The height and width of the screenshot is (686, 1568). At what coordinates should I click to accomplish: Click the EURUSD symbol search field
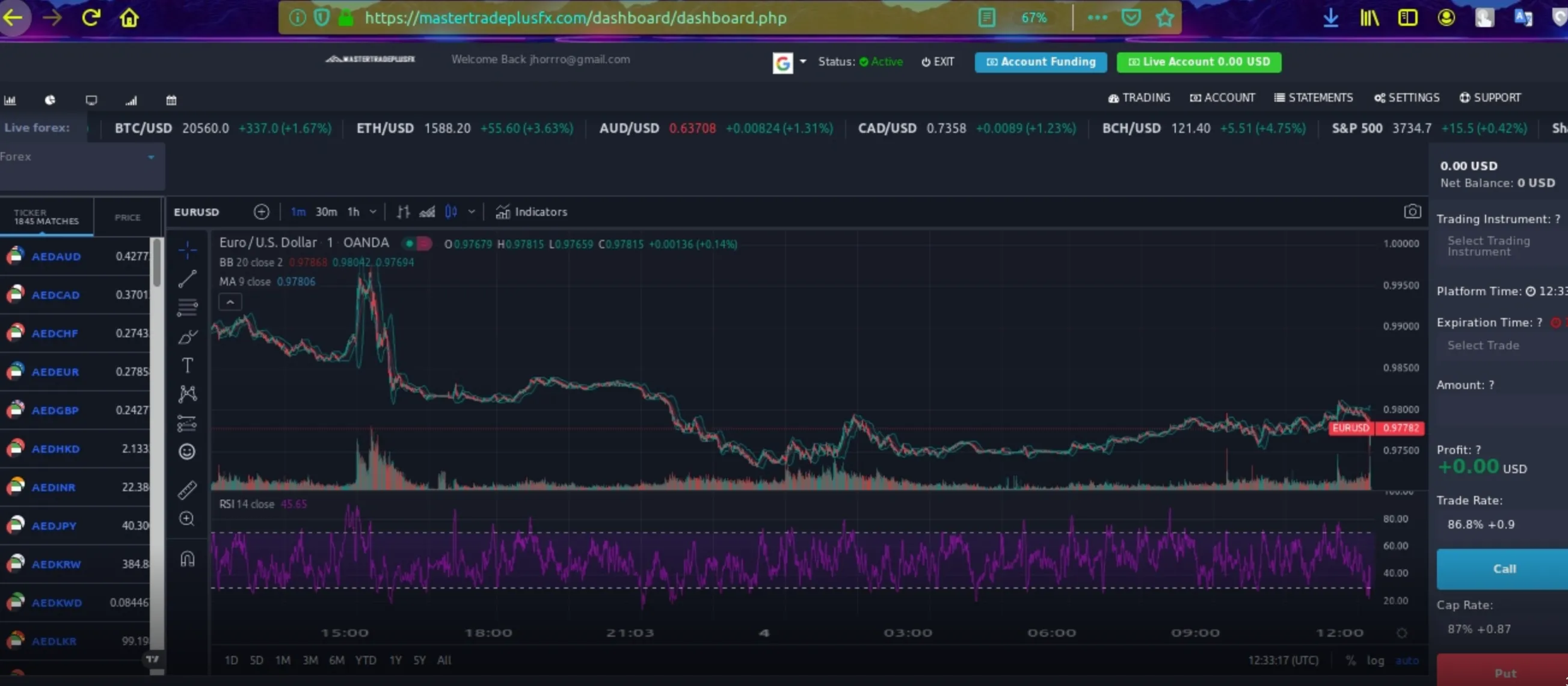pyautogui.click(x=197, y=212)
